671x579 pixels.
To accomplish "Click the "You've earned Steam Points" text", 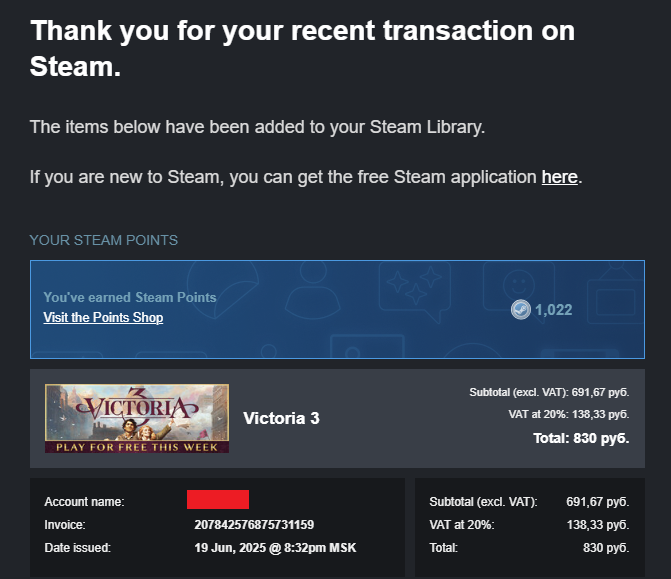I will pyautogui.click(x=130, y=297).
